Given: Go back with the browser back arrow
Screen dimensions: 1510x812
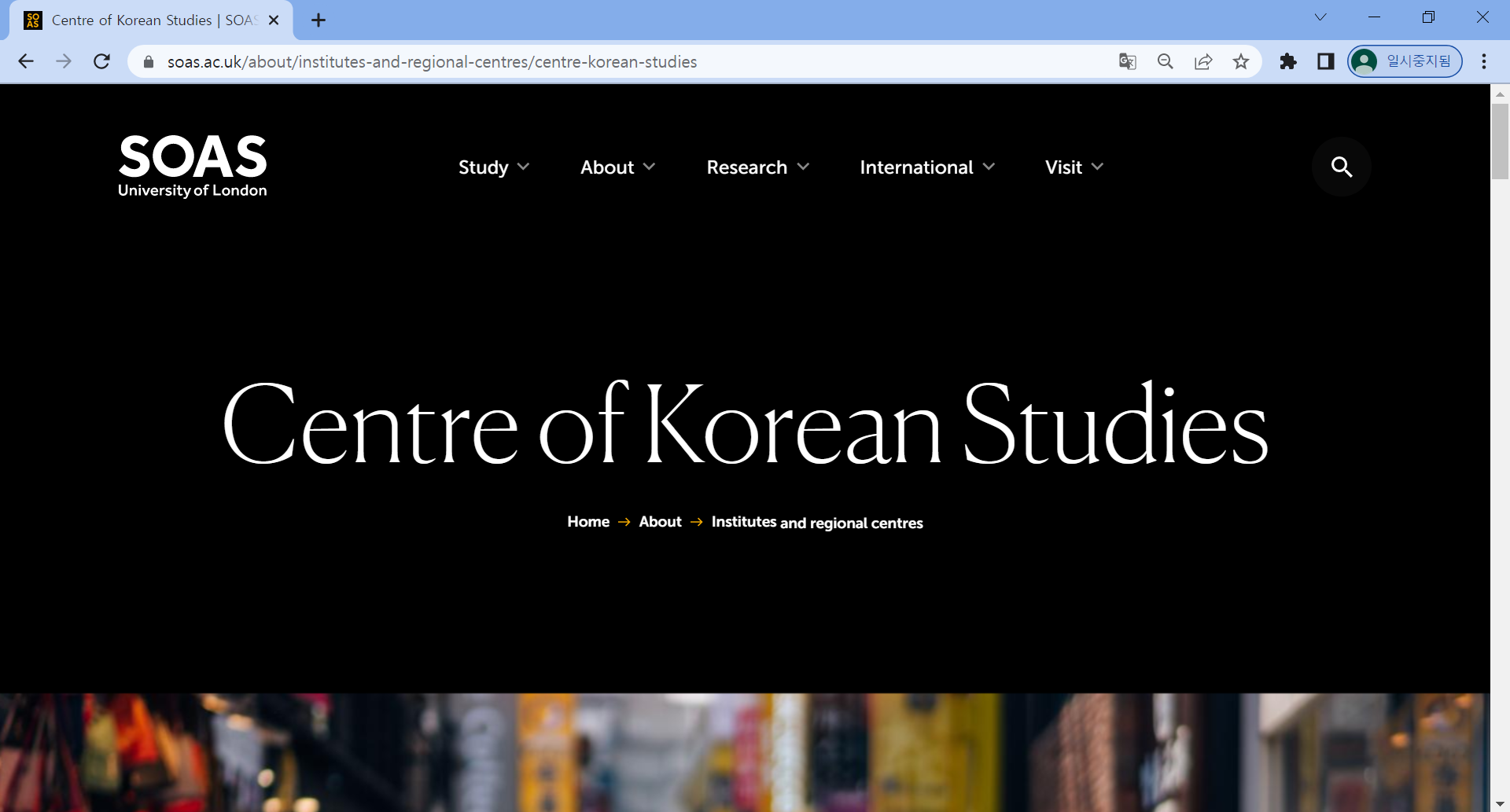Looking at the screenshot, I should click(26, 61).
